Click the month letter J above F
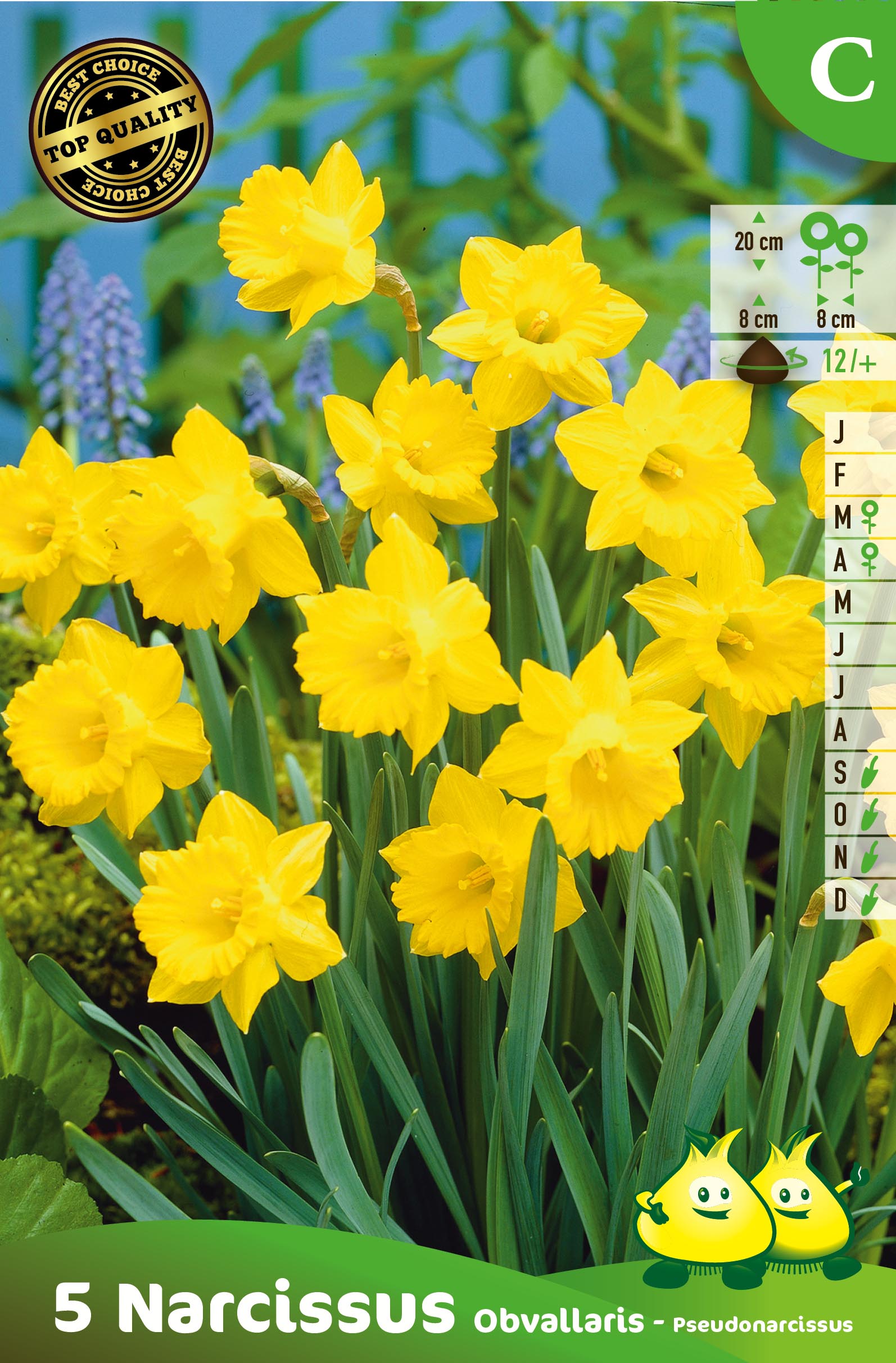 coord(839,434)
